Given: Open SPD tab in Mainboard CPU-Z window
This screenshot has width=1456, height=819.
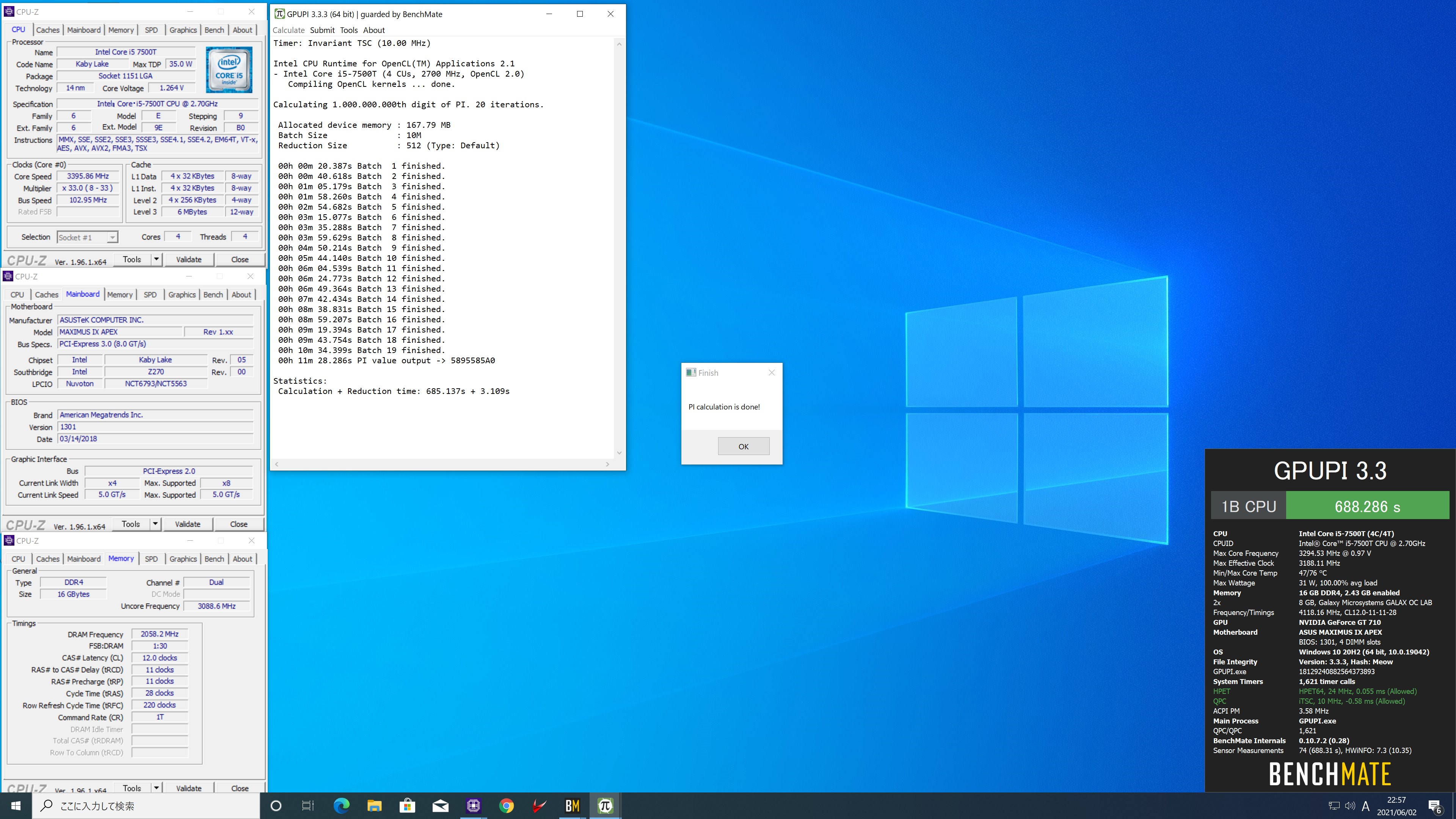Looking at the screenshot, I should click(150, 295).
